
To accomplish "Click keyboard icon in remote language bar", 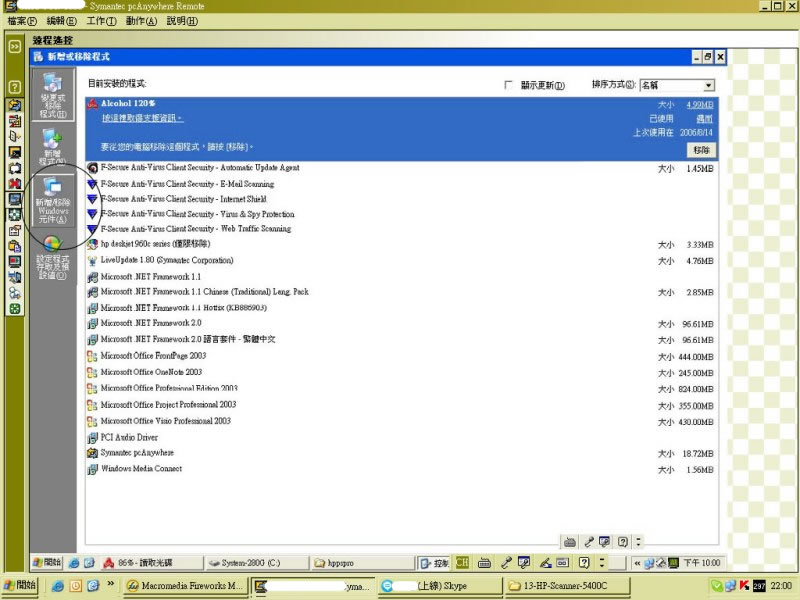I will coord(484,563).
